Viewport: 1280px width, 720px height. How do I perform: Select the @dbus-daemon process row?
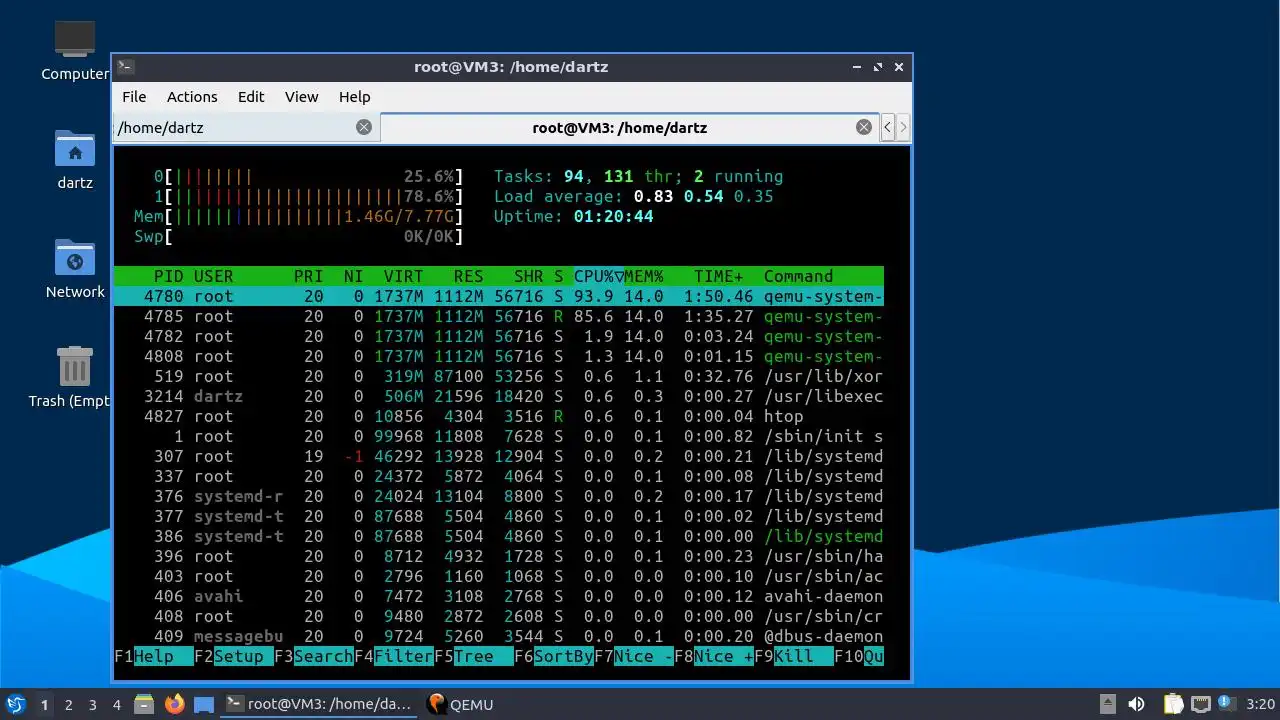499,637
